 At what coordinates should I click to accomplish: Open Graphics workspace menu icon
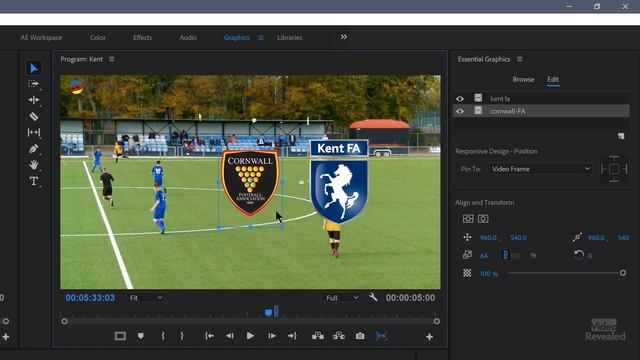(260, 37)
